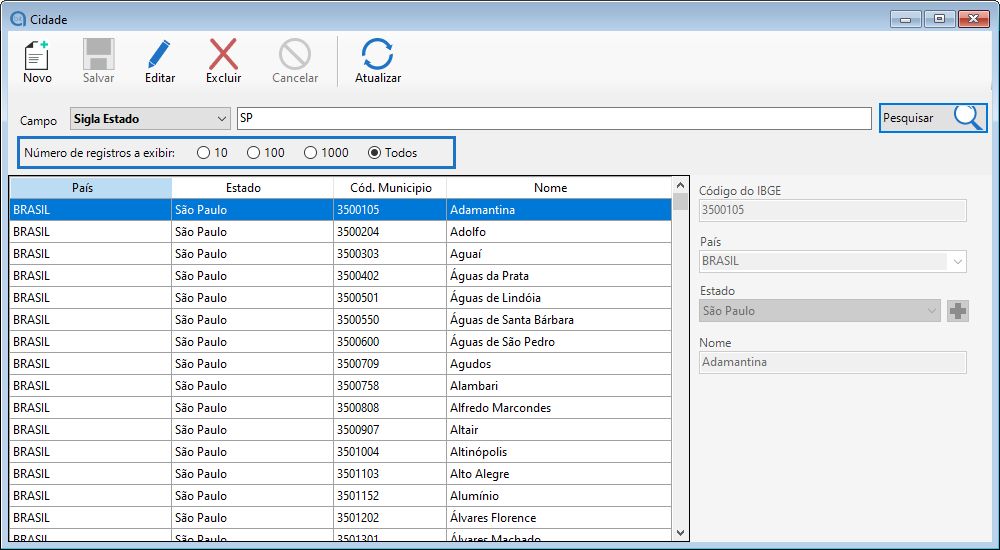Select the 10 records radio option
The image size is (1000, 550).
point(204,153)
